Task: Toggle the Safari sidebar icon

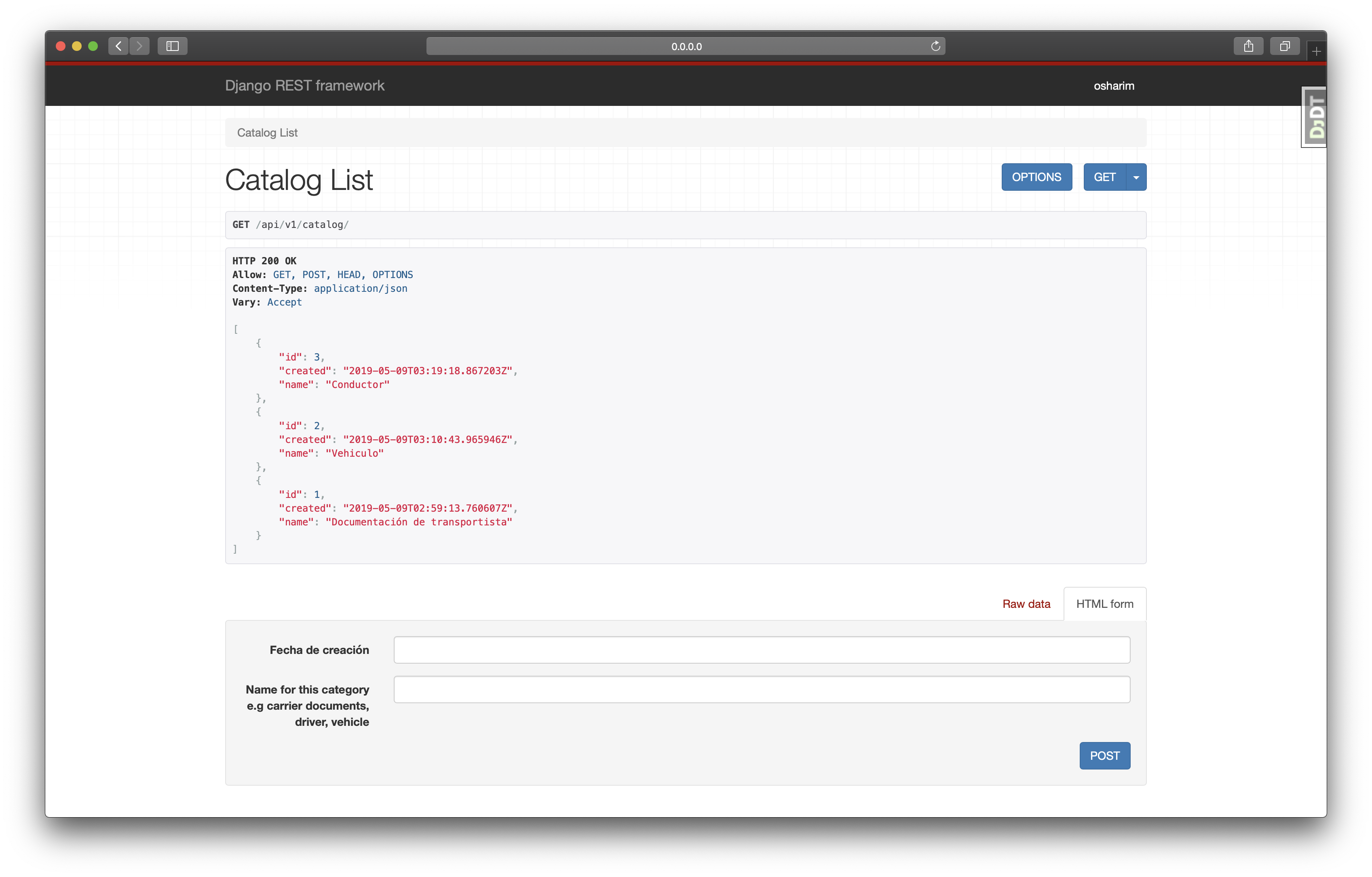Action: (x=173, y=46)
